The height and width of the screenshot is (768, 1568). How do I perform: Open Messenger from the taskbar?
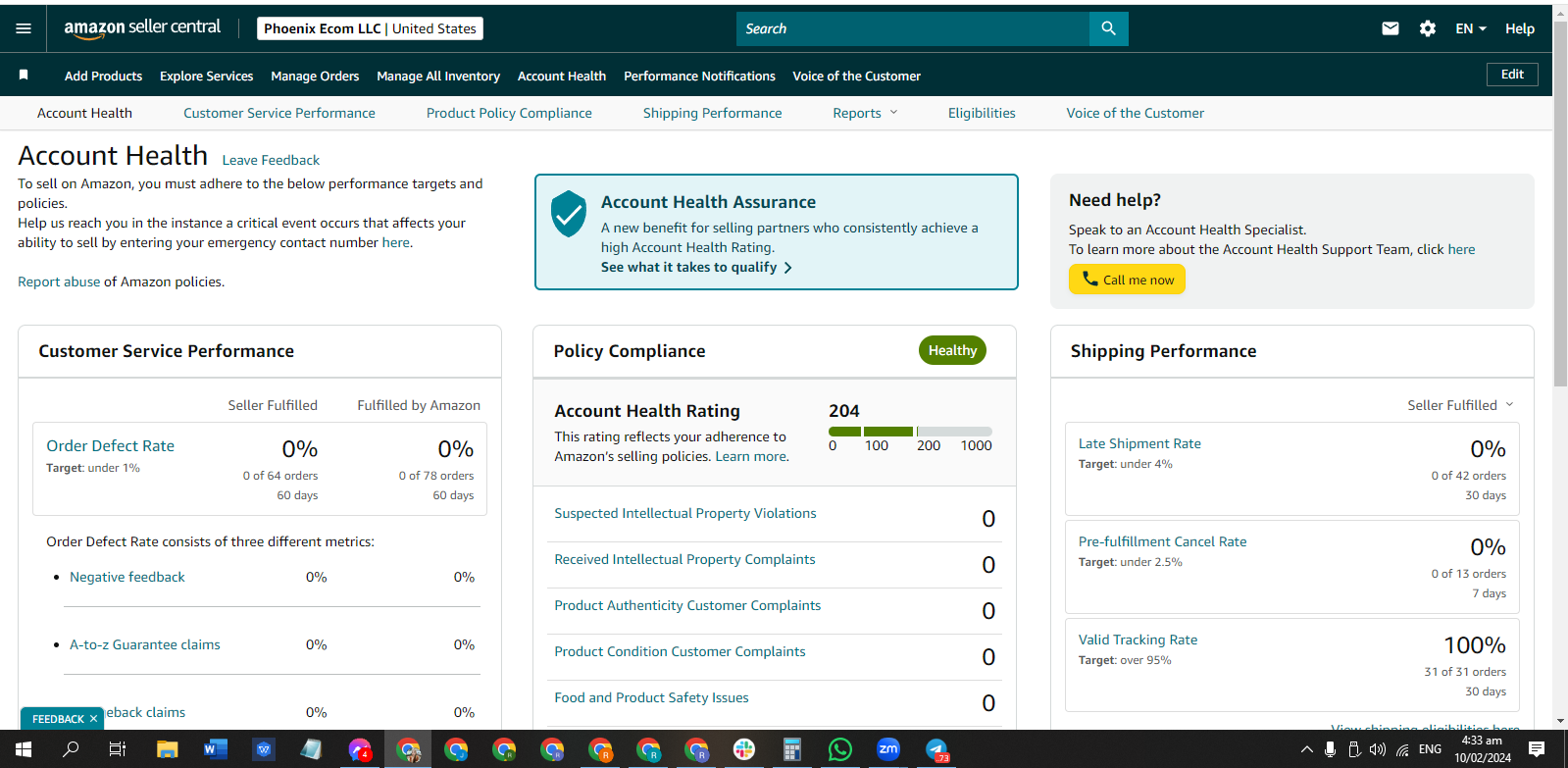click(x=360, y=749)
